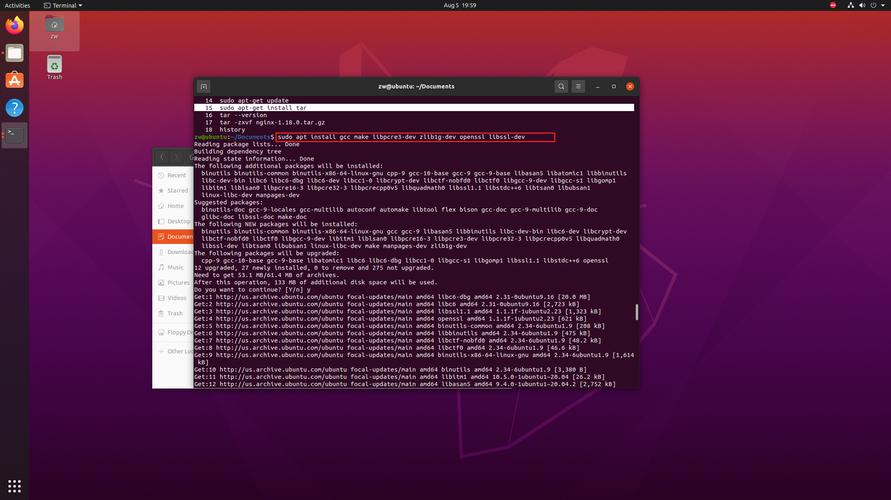Select Recent in the Files sidebar
Viewport: 891px width, 500px height.
click(176, 175)
